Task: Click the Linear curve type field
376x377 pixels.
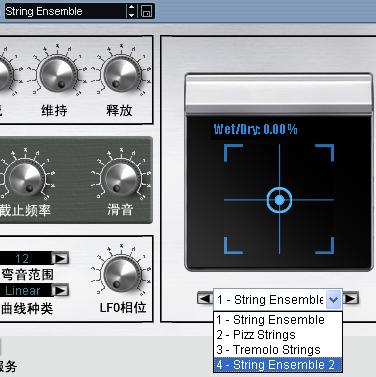Action: 25,290
